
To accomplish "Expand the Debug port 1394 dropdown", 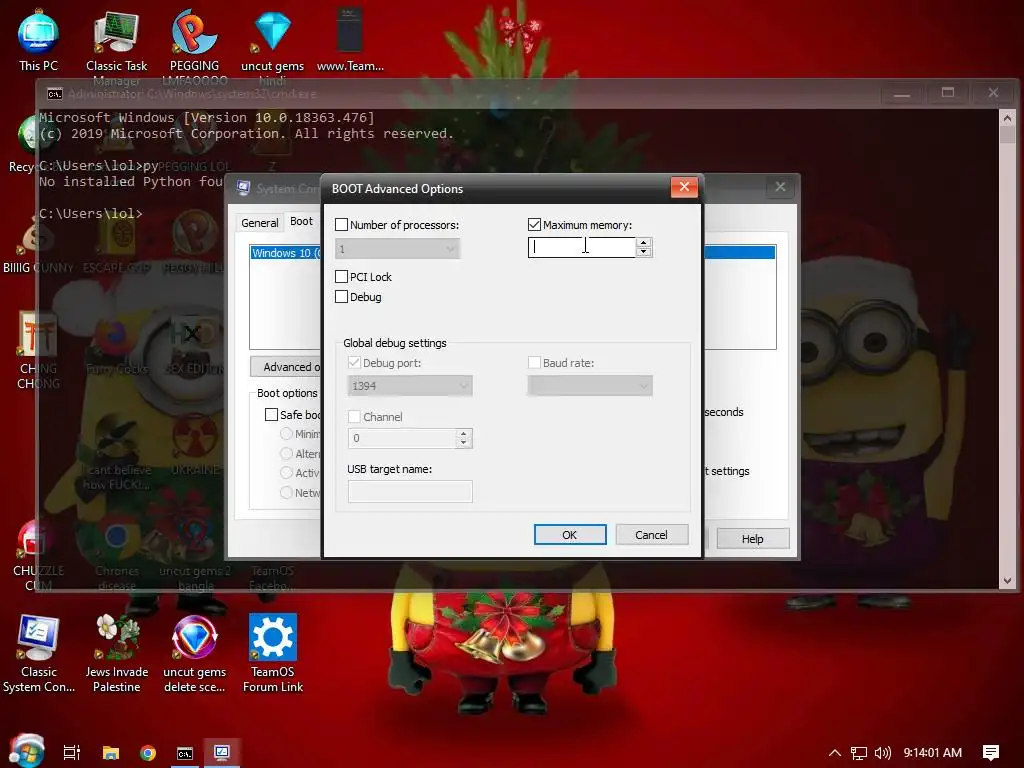I will (x=410, y=386).
